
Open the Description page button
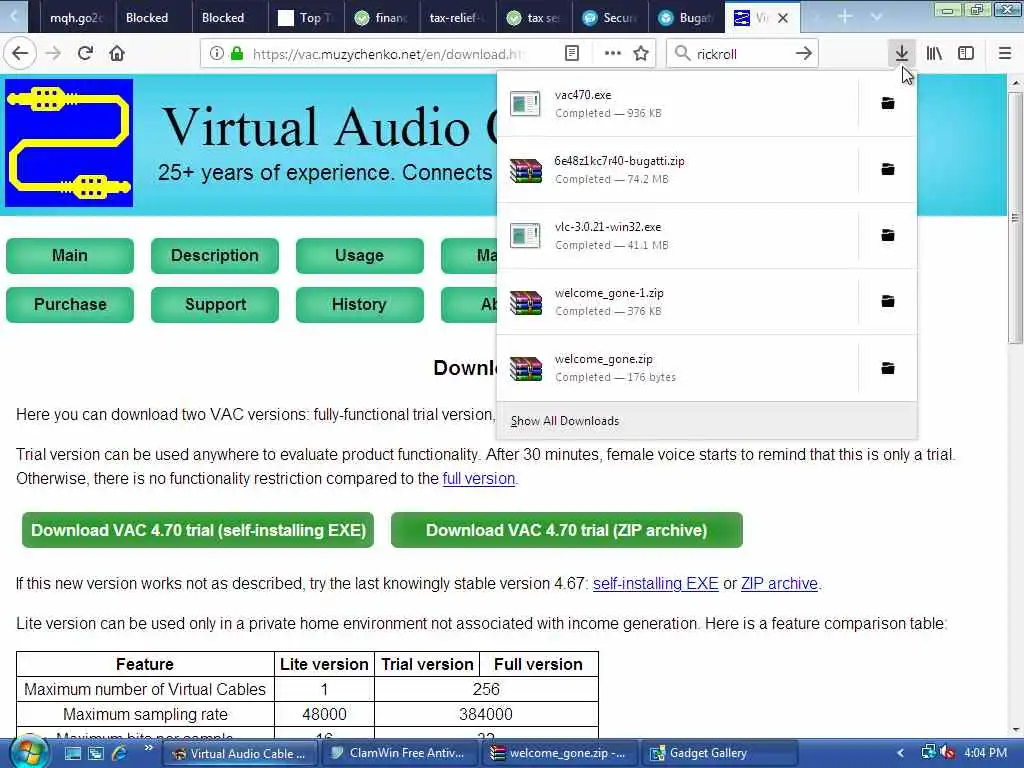pos(215,255)
